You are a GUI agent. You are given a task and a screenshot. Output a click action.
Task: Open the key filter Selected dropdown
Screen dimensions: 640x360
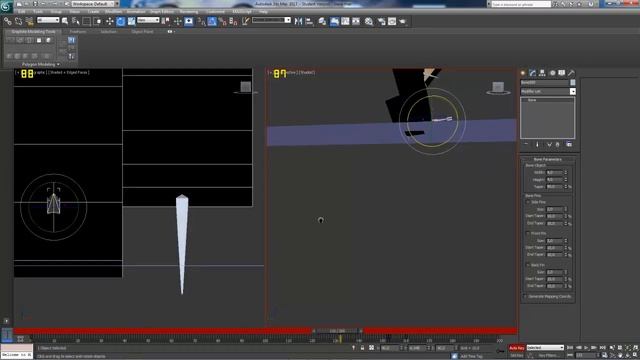coord(545,348)
